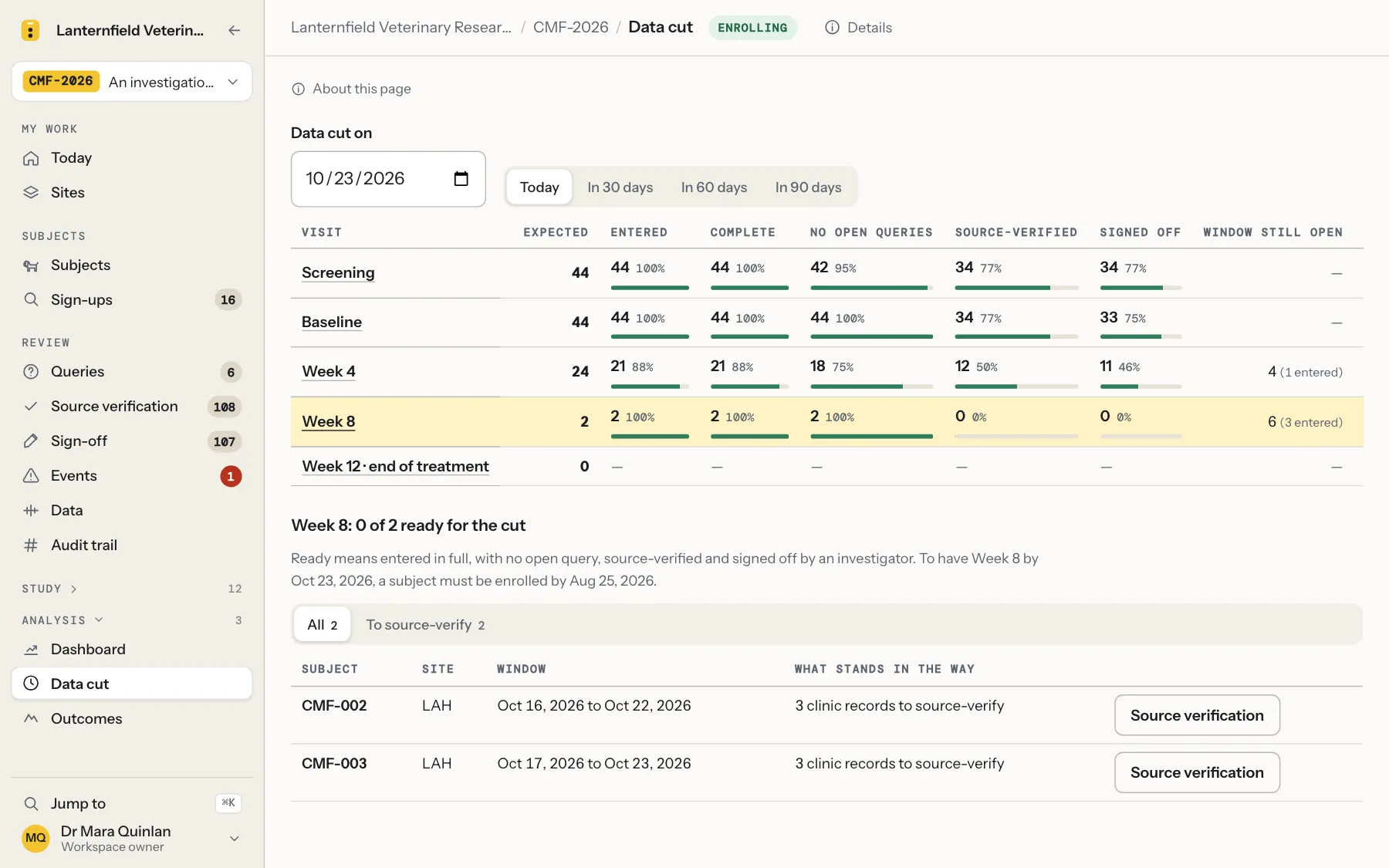Switch to the To source-verify tab
The image size is (1389, 868).
tap(425, 625)
